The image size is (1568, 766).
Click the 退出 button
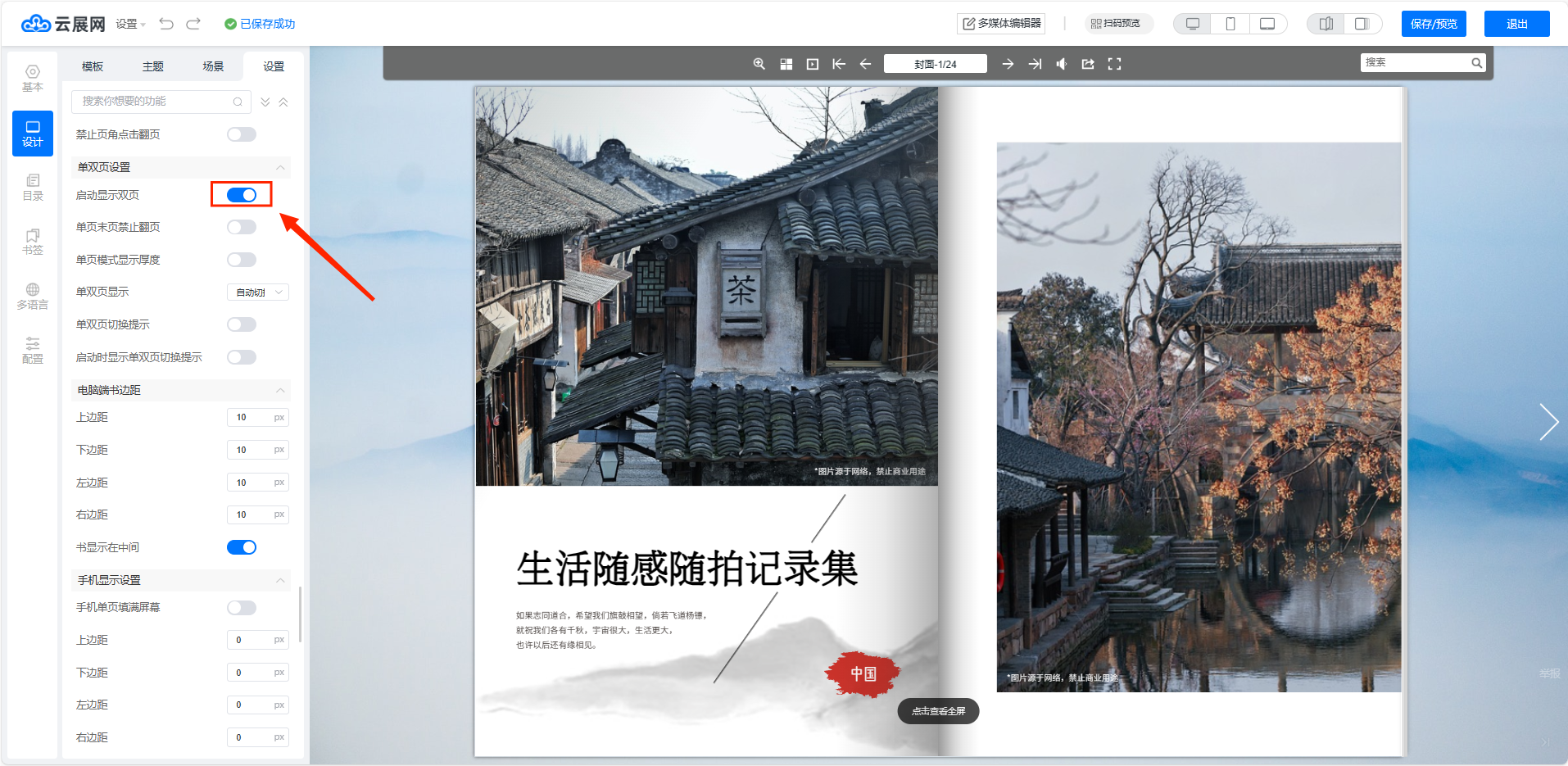pos(1516,24)
